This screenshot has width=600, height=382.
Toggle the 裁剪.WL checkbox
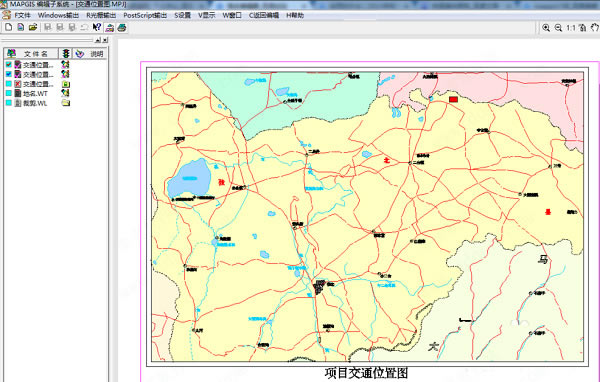tap(9, 103)
